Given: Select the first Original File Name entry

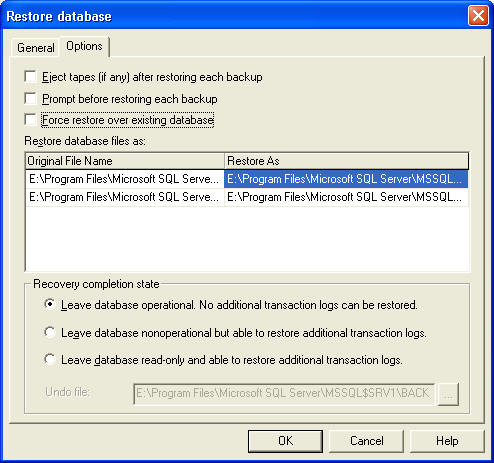Looking at the screenshot, I should [125, 179].
